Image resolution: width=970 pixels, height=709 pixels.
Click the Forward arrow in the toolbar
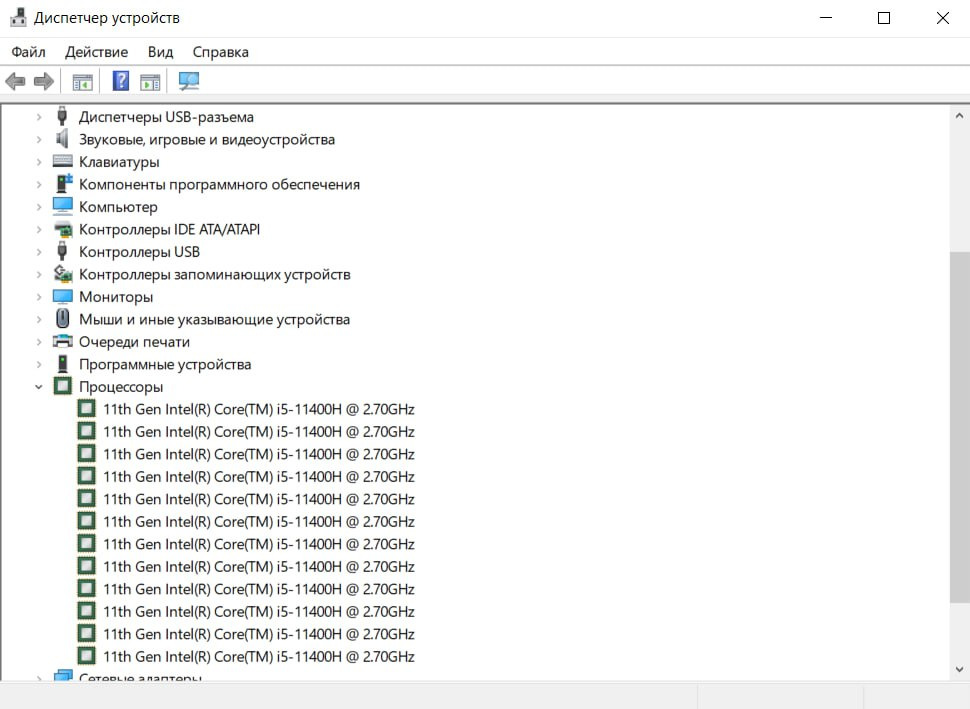pos(43,81)
